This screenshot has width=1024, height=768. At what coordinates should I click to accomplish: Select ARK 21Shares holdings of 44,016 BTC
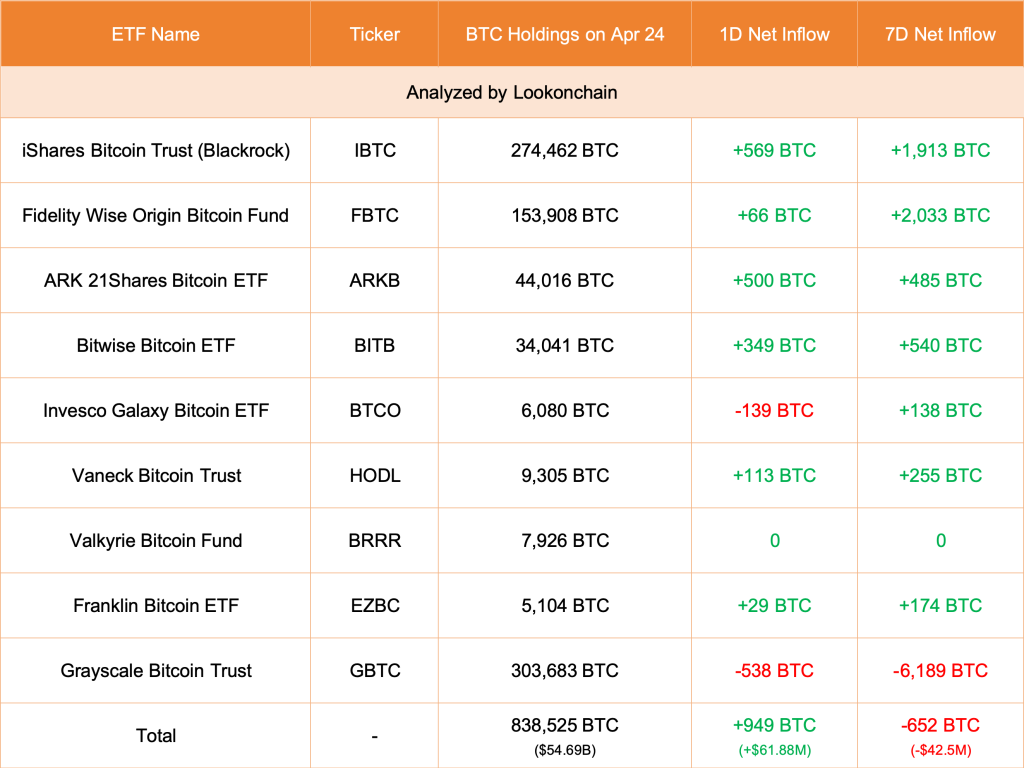(x=565, y=280)
